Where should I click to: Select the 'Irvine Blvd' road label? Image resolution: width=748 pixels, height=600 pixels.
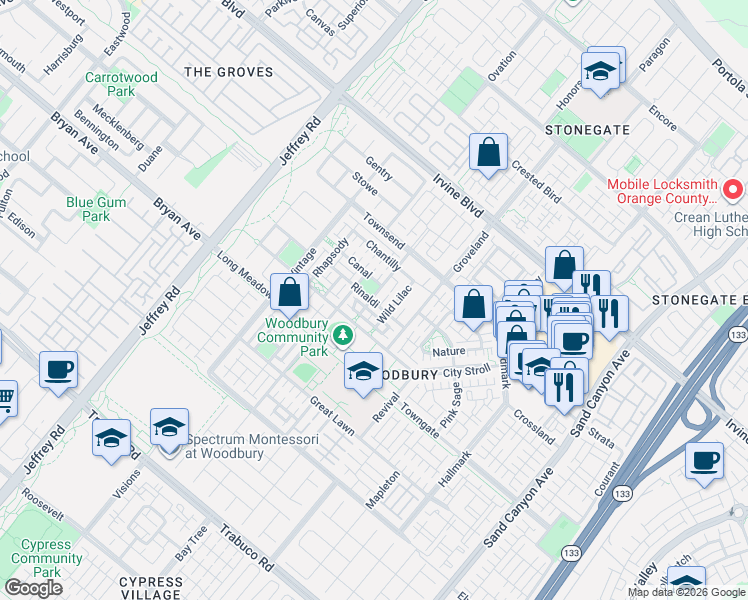click(x=458, y=196)
